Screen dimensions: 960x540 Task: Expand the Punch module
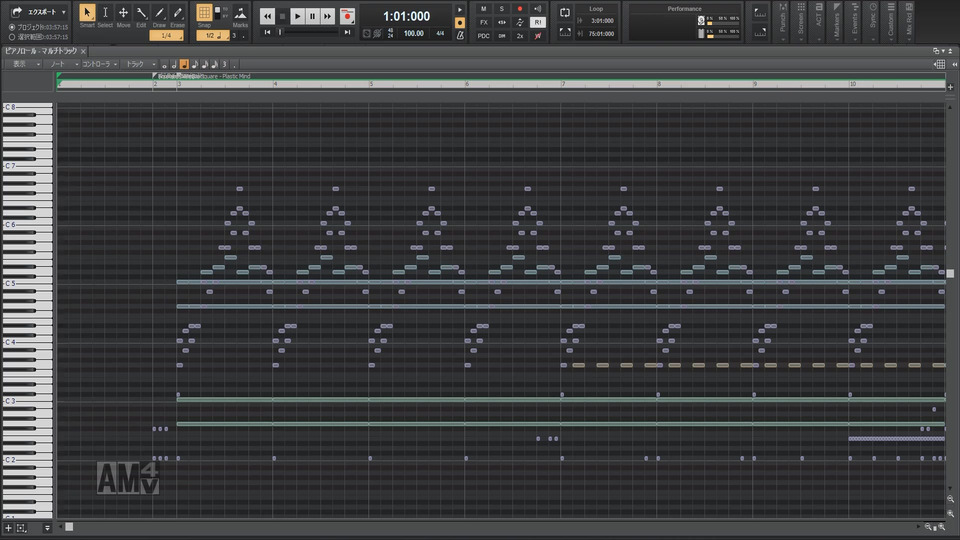(782, 20)
